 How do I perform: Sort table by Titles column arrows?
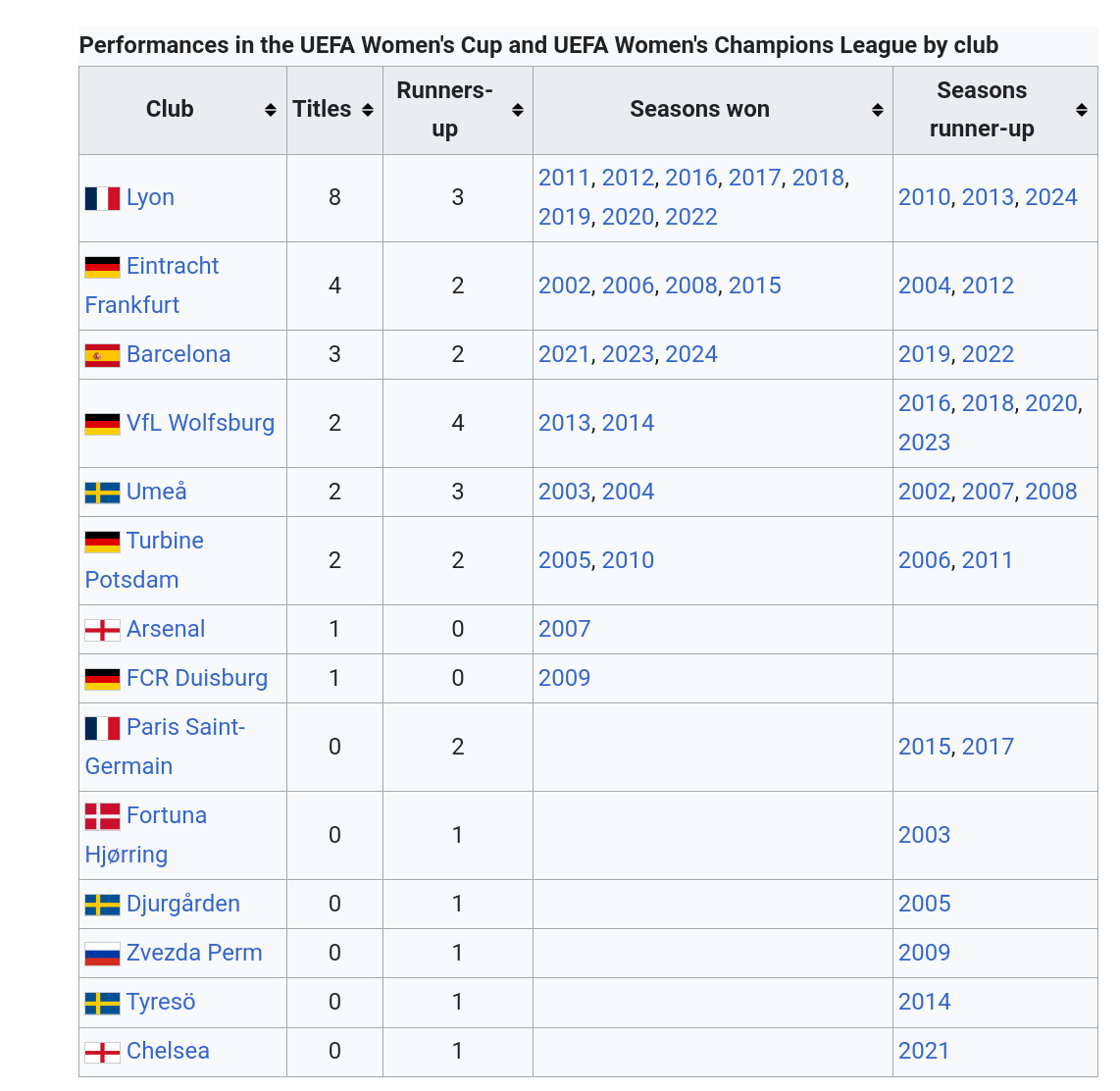[x=367, y=110]
